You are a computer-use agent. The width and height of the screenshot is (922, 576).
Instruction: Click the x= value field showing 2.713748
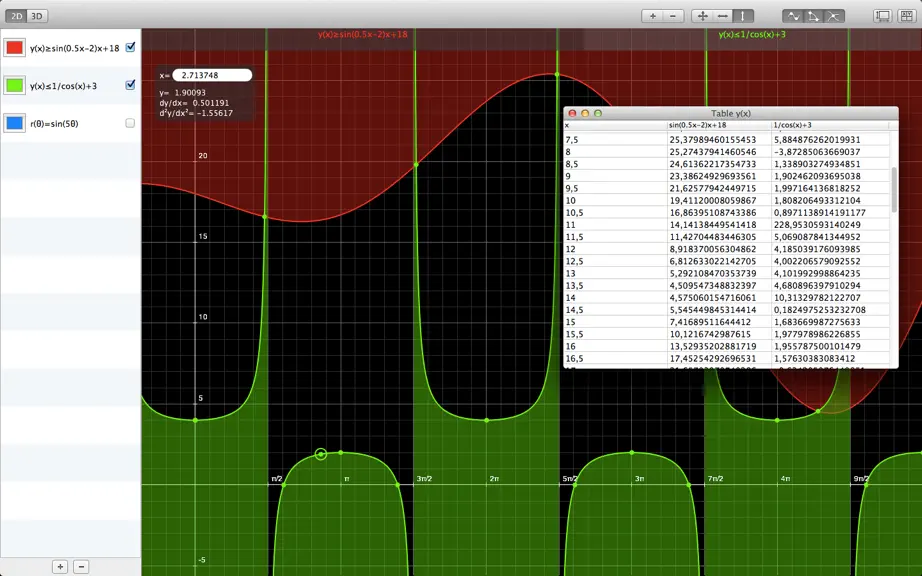pyautogui.click(x=212, y=75)
